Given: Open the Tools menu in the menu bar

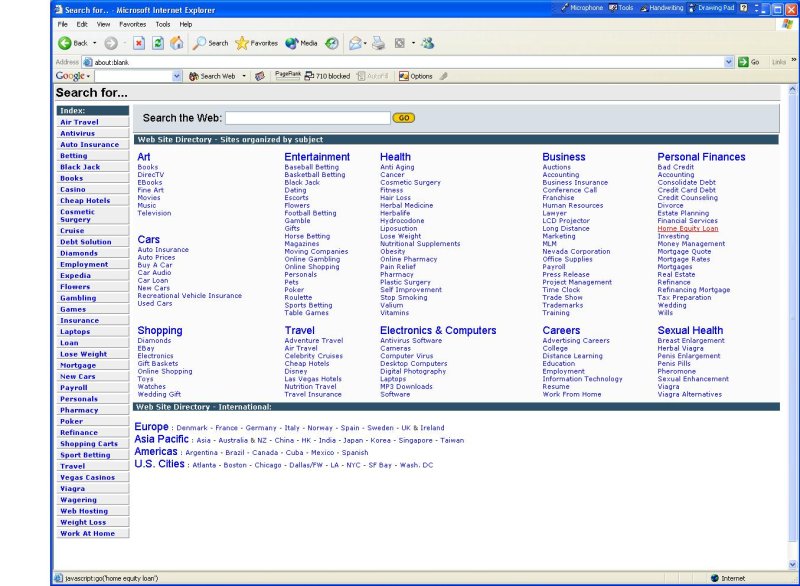Looking at the screenshot, I should [x=163, y=24].
